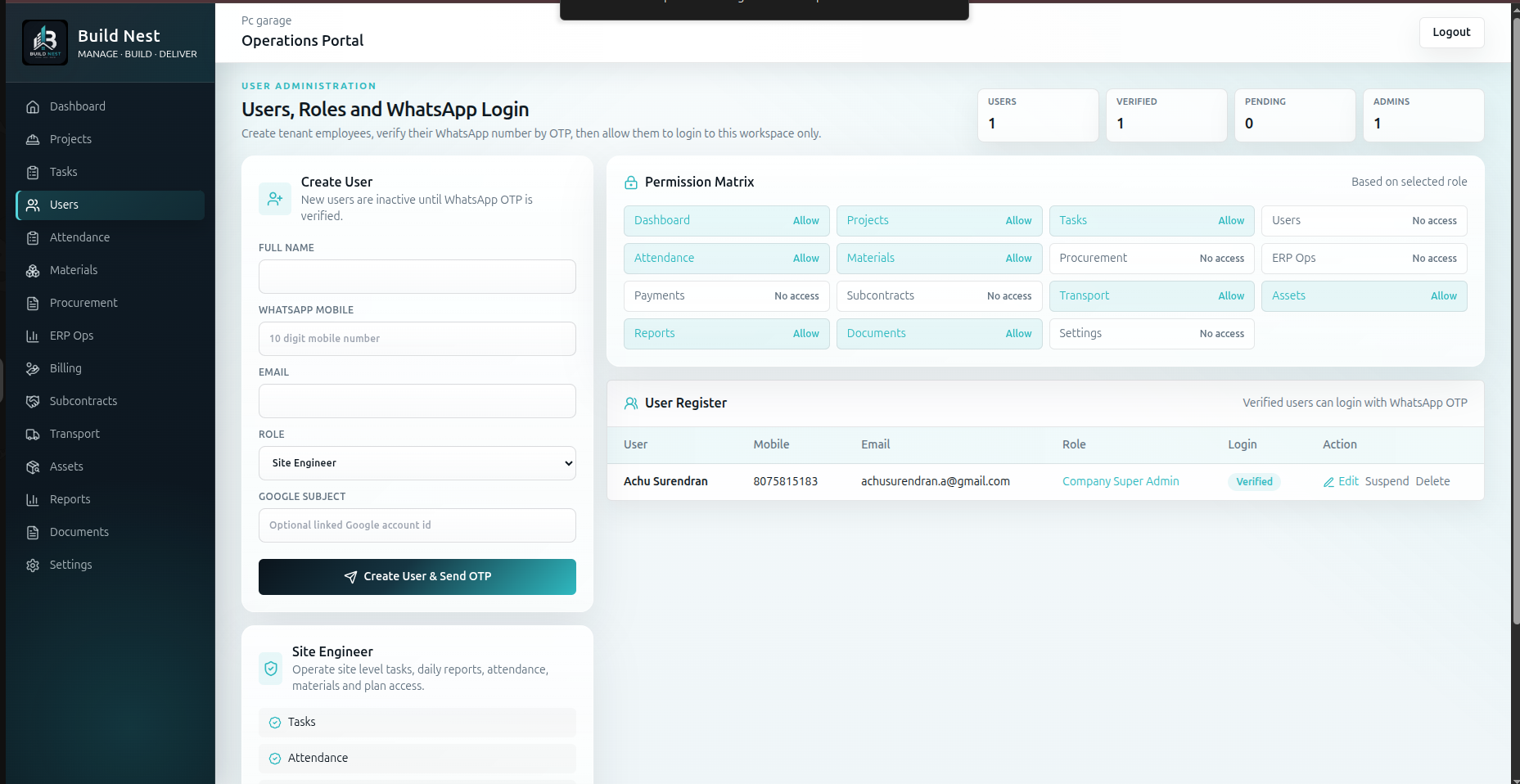
Task: Click the Dashboard home icon in sidebar
Action: (33, 106)
